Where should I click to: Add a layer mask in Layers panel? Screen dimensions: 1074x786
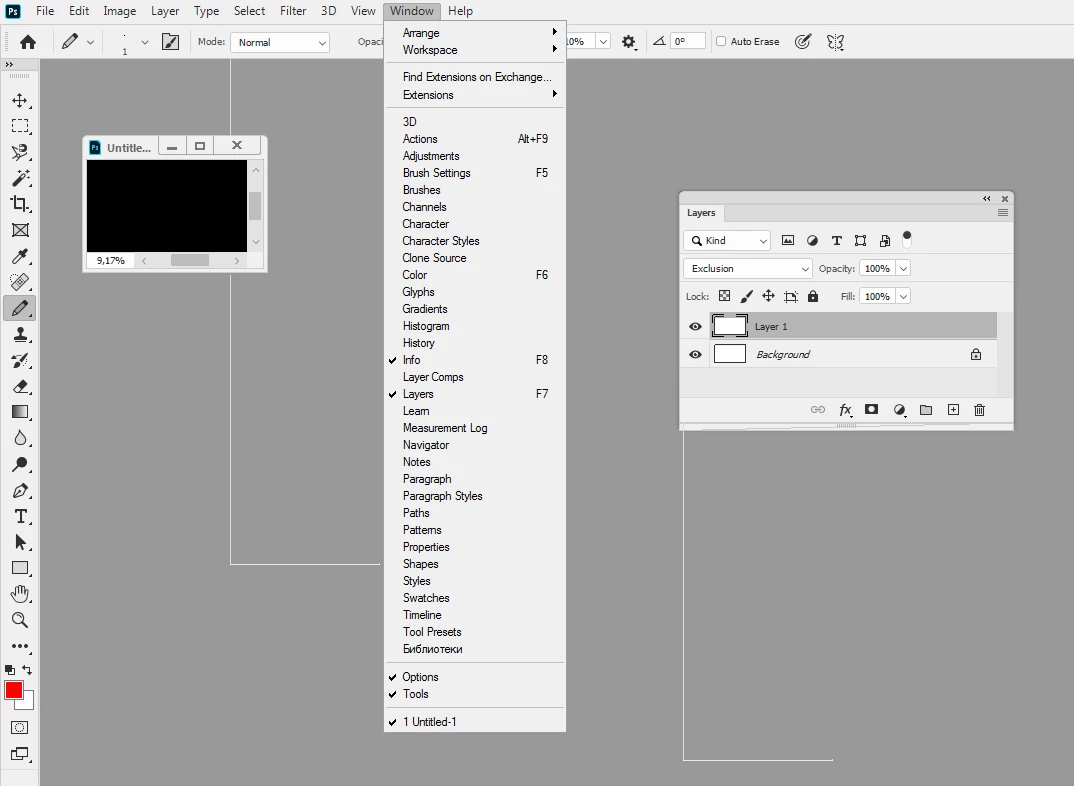871,409
